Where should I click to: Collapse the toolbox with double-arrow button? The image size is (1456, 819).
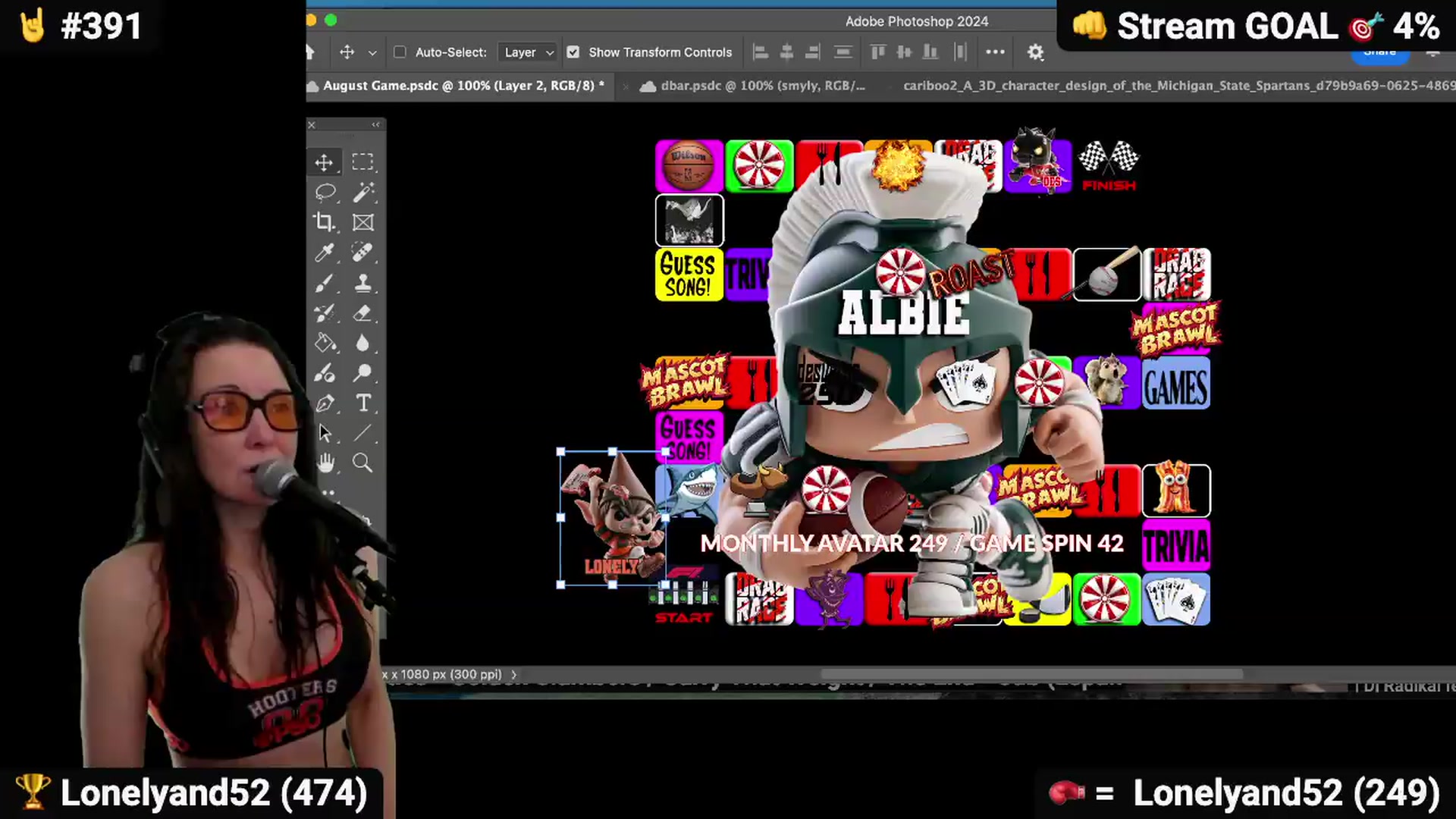coord(376,124)
